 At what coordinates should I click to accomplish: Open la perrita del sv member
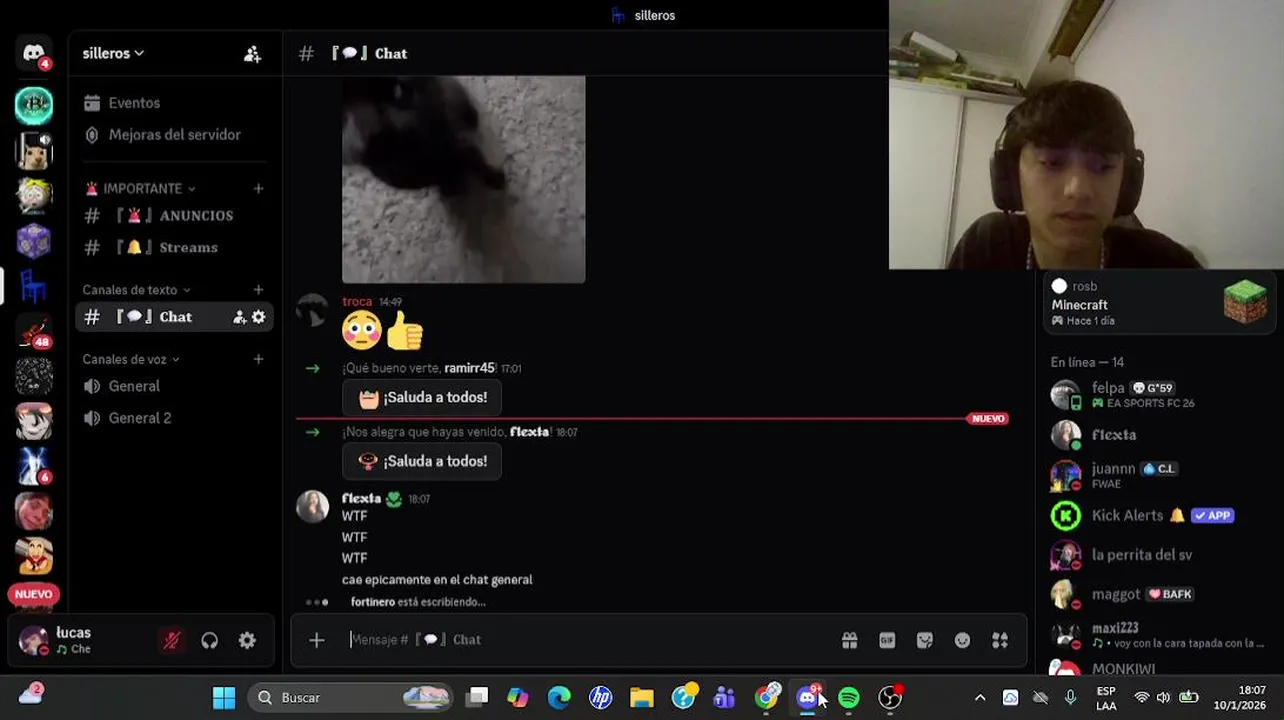(x=1155, y=555)
